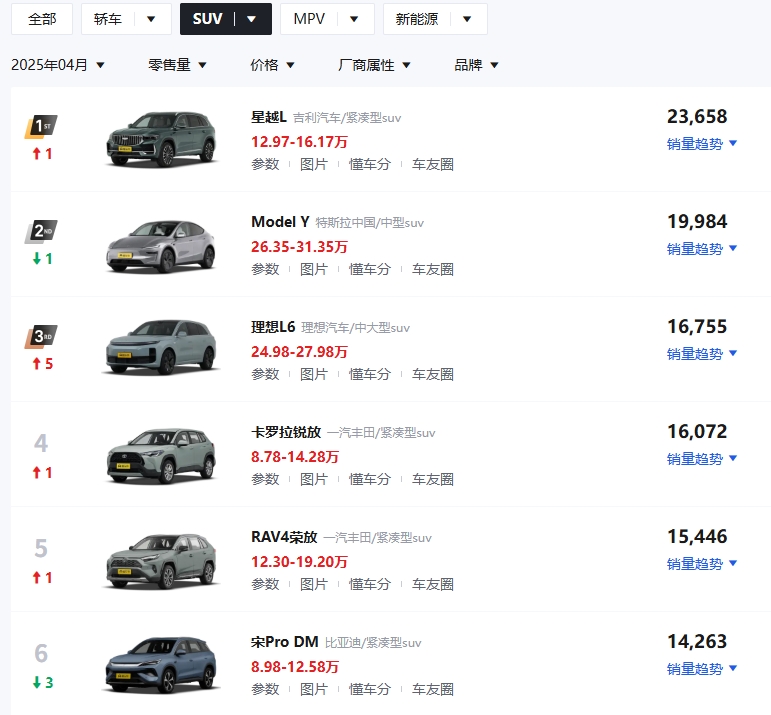Click the 宋Pro DM car thumbnail
The height and width of the screenshot is (715, 771).
161,665
